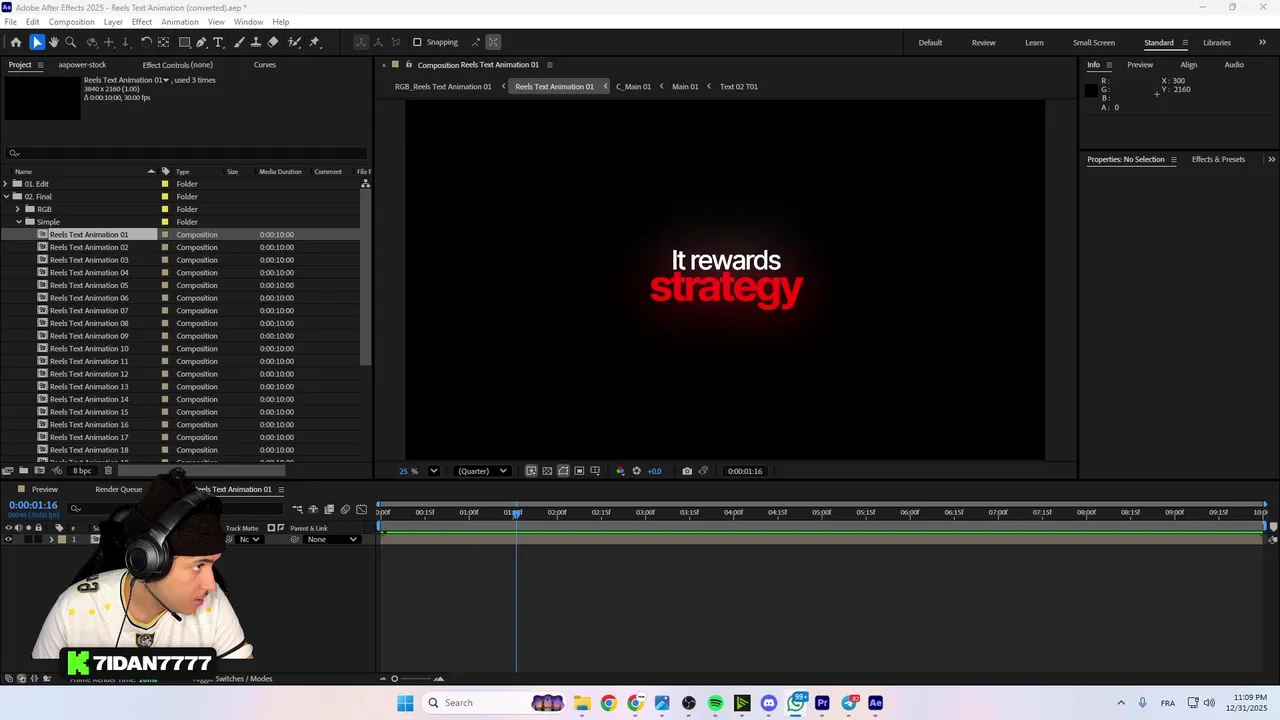Click the Frame Blending enable icon
Screen dimensions: 1280x720
click(x=329, y=510)
